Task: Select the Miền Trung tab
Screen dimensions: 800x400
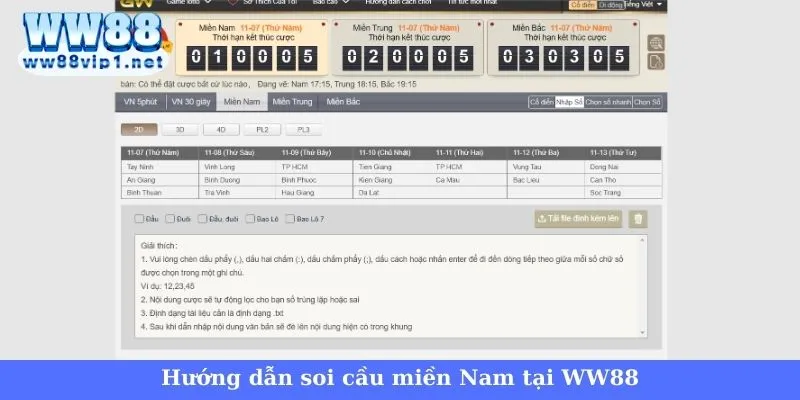Action: click(x=292, y=102)
